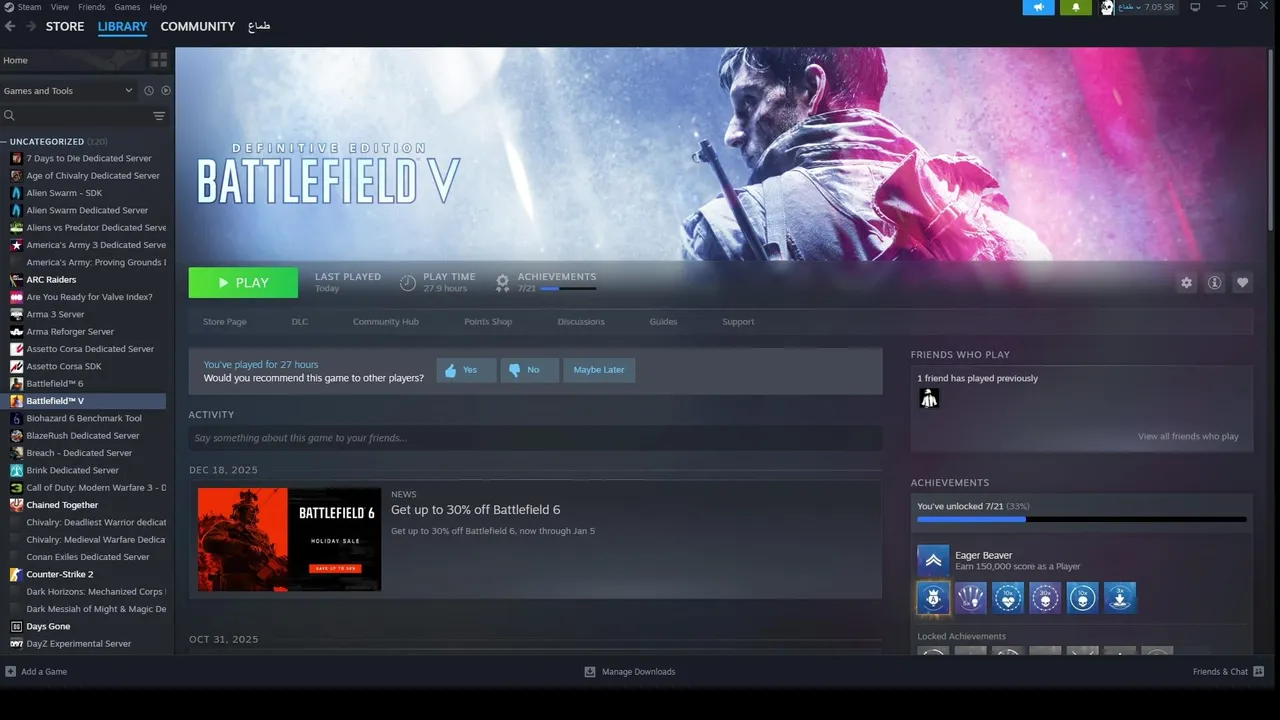Screen dimensions: 1280x720
Task: Select the crown 'A' unlocked achievement icon
Action: tap(933, 598)
